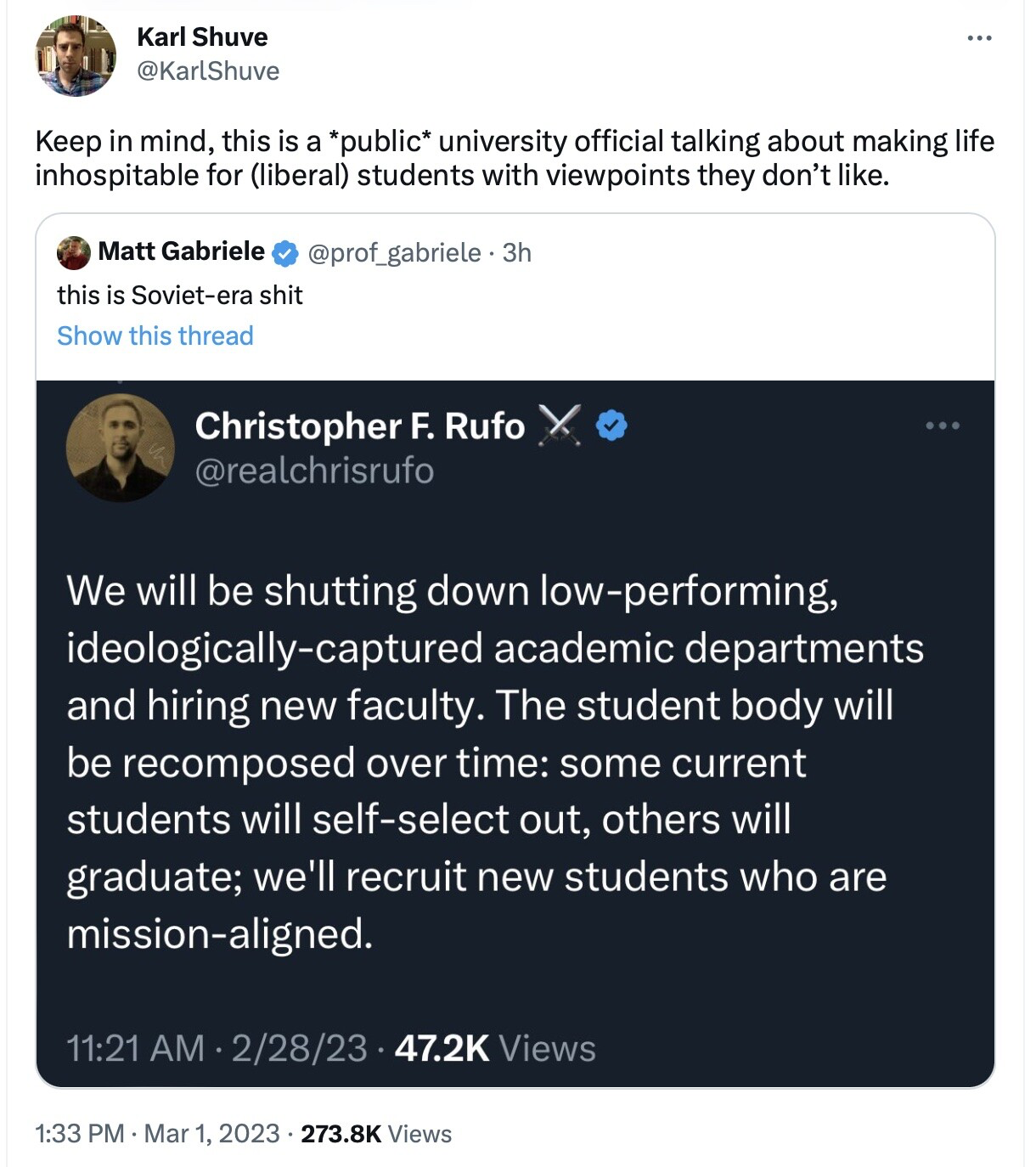Click the @realchrisrufo handle
1036x1167 pixels.
[314, 471]
